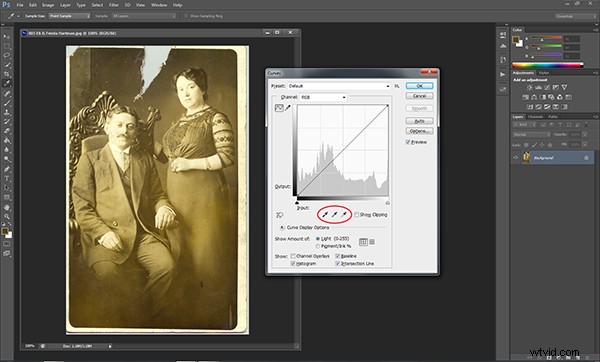Open the Channel RGB dropdown
The image size is (600, 362).
click(323, 97)
